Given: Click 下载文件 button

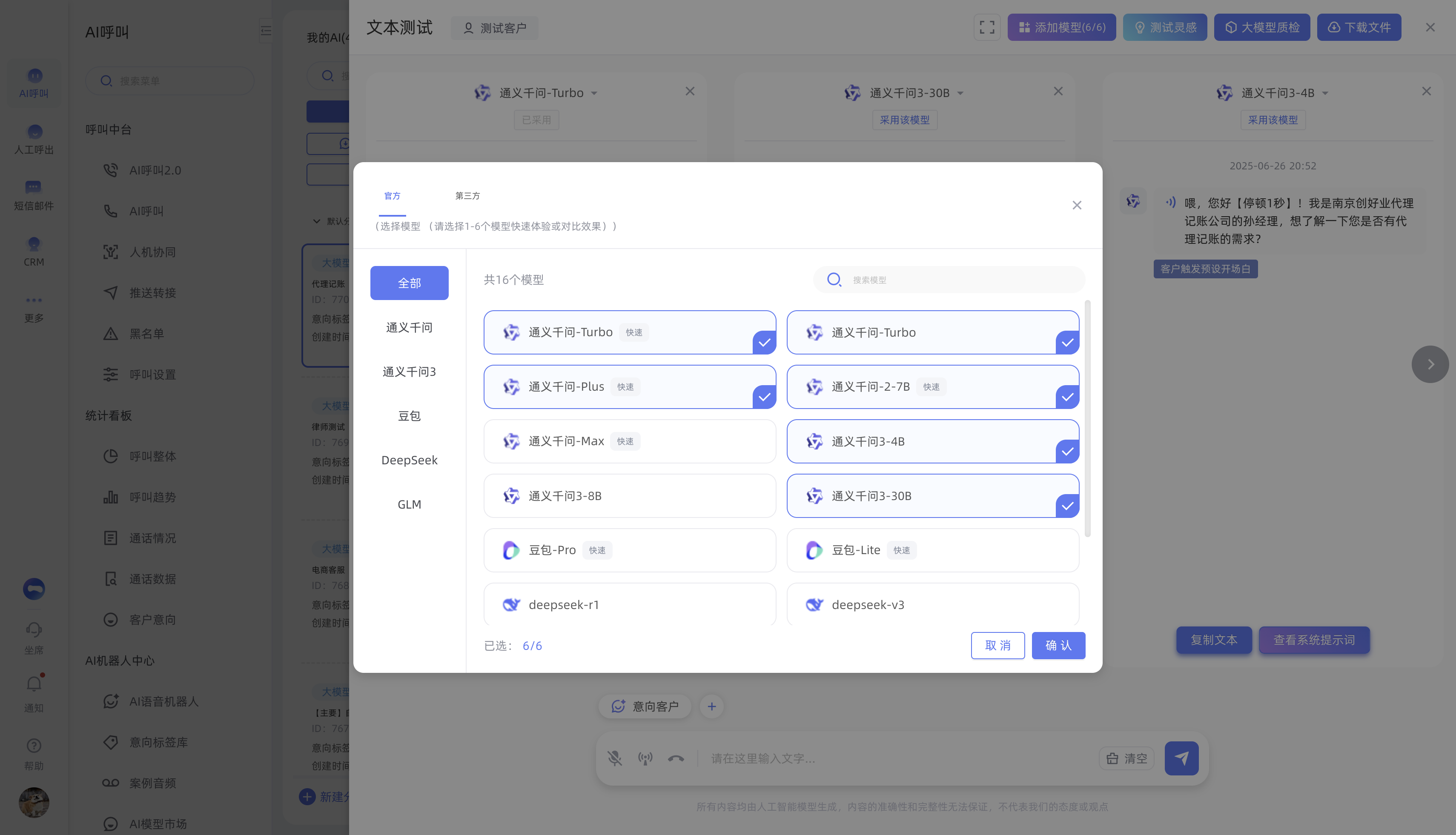Looking at the screenshot, I should (1359, 27).
